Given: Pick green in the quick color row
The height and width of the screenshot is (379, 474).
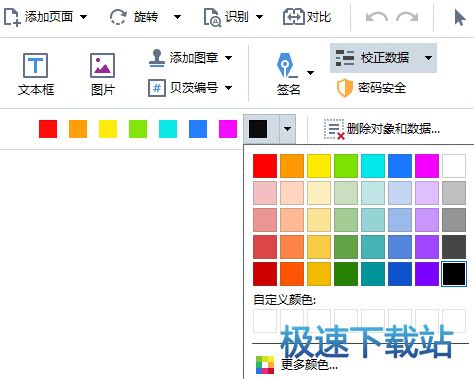Looking at the screenshot, I should point(138,129).
